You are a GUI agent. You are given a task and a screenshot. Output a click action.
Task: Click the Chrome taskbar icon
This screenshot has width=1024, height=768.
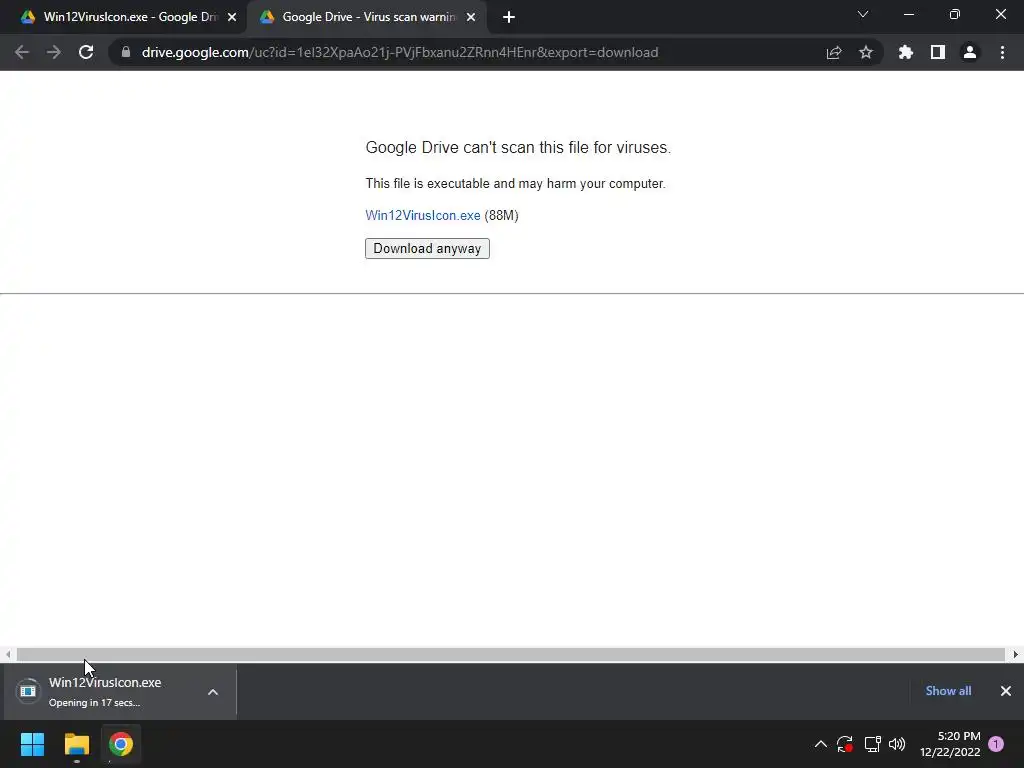pyautogui.click(x=121, y=744)
